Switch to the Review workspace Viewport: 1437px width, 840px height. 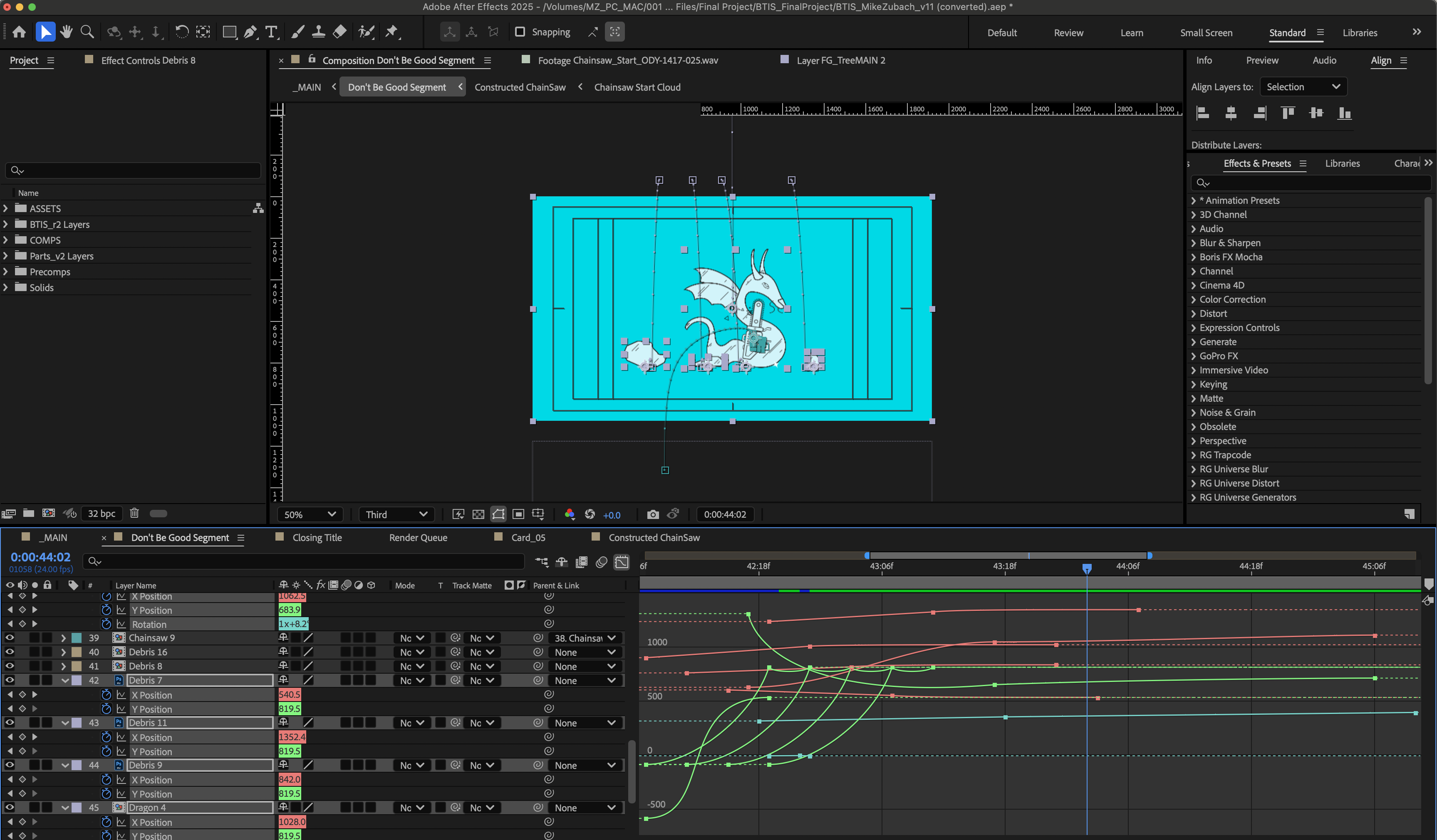coord(1068,32)
